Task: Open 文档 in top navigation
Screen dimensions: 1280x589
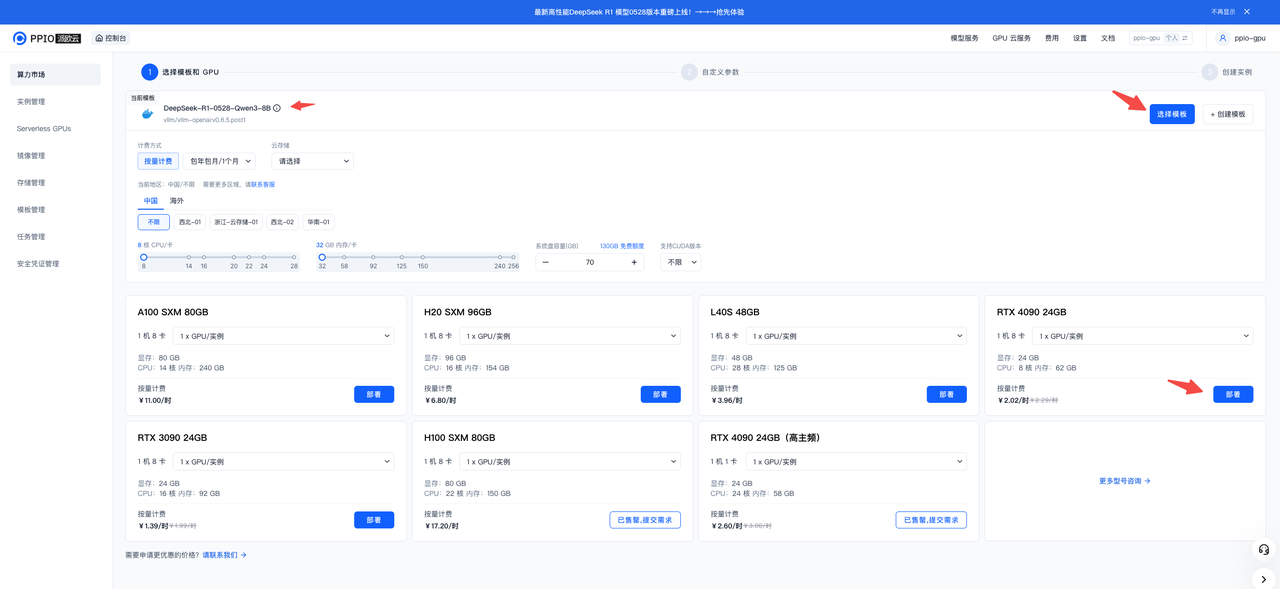Action: click(x=1108, y=38)
